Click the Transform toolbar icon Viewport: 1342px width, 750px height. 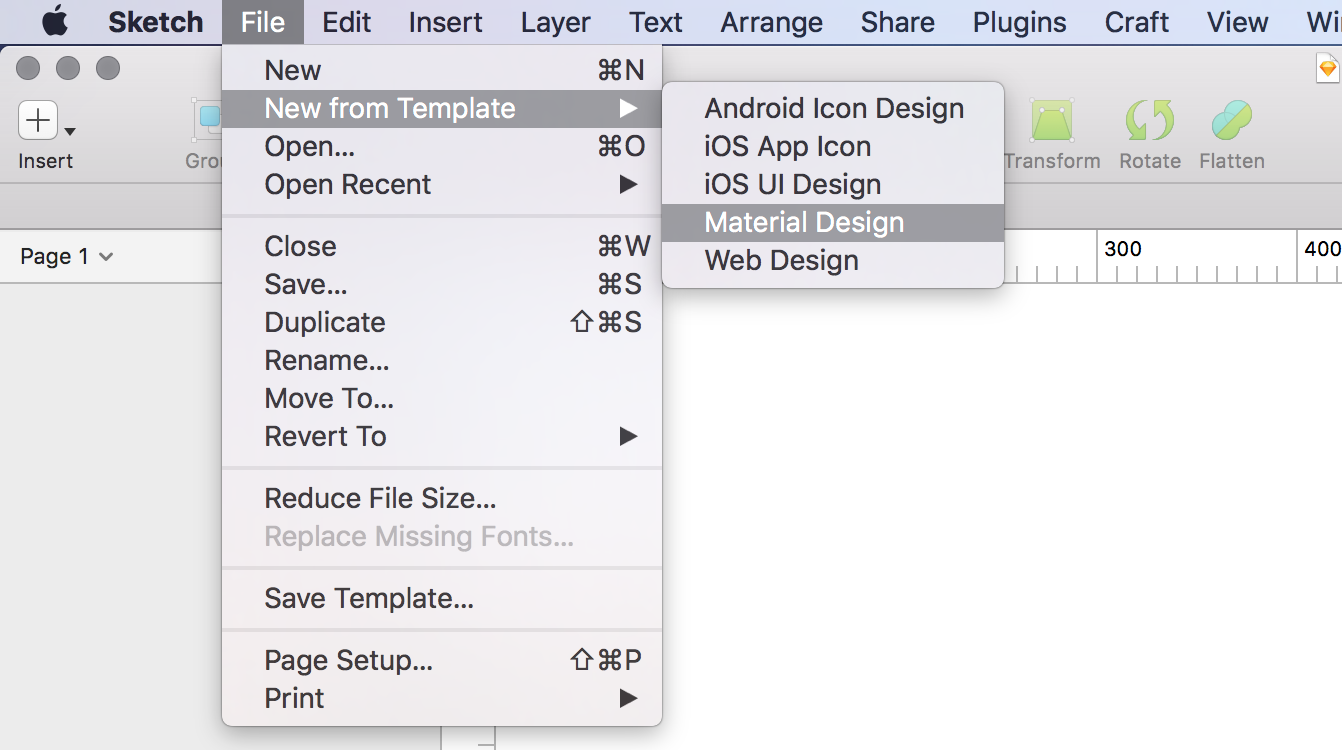1052,121
